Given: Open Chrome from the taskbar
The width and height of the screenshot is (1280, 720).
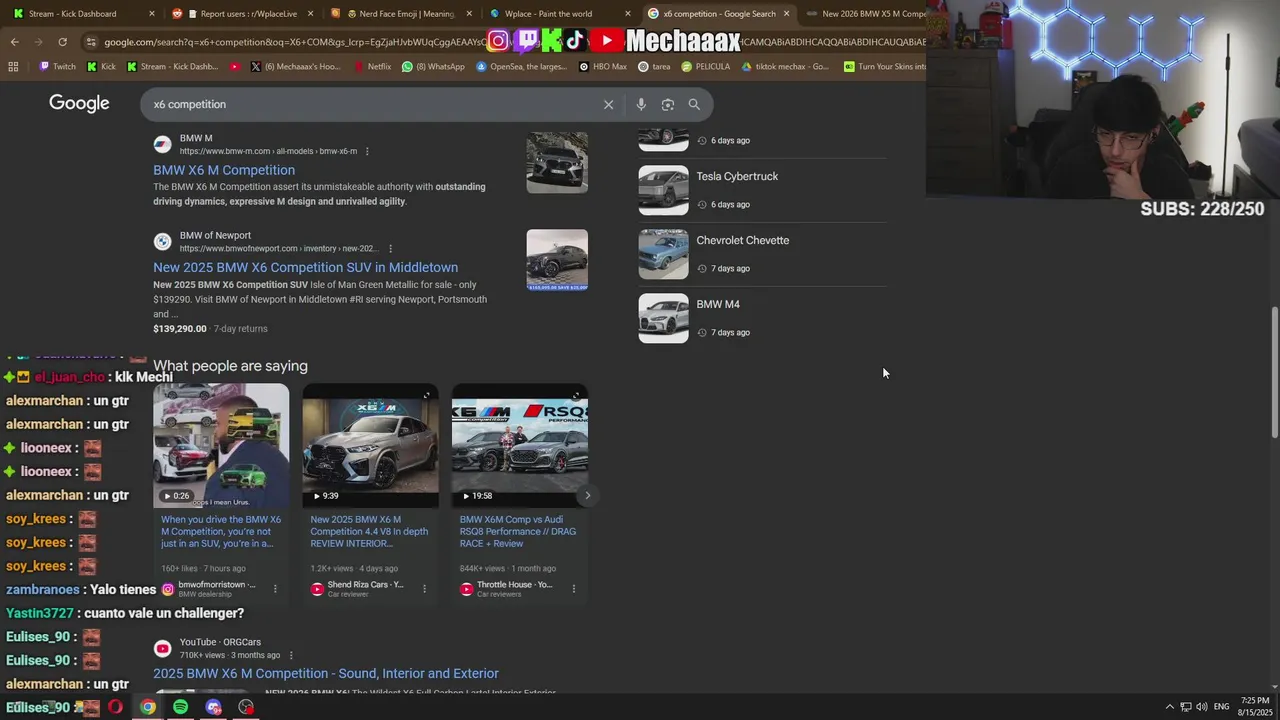Looking at the screenshot, I should coord(147,707).
